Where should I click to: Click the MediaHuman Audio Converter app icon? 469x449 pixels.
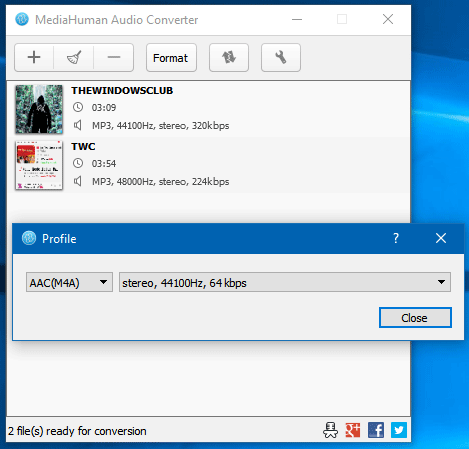point(22,19)
